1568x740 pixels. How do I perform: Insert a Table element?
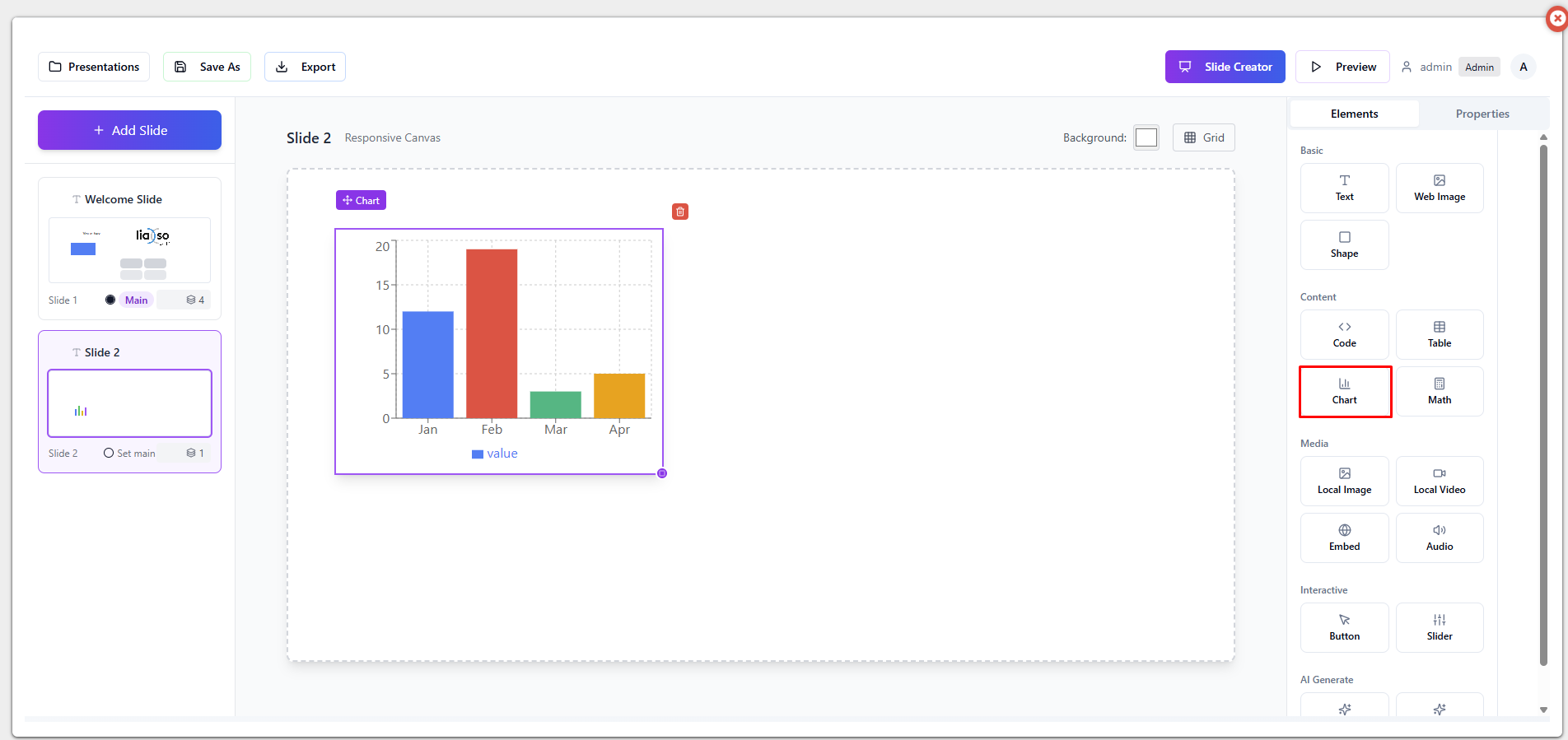click(x=1439, y=334)
